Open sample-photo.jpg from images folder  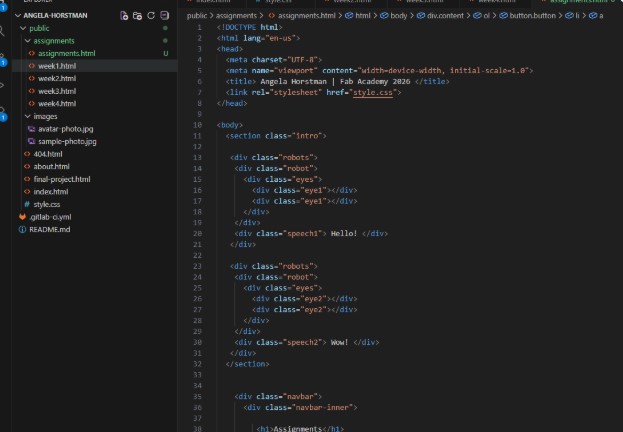(67, 141)
